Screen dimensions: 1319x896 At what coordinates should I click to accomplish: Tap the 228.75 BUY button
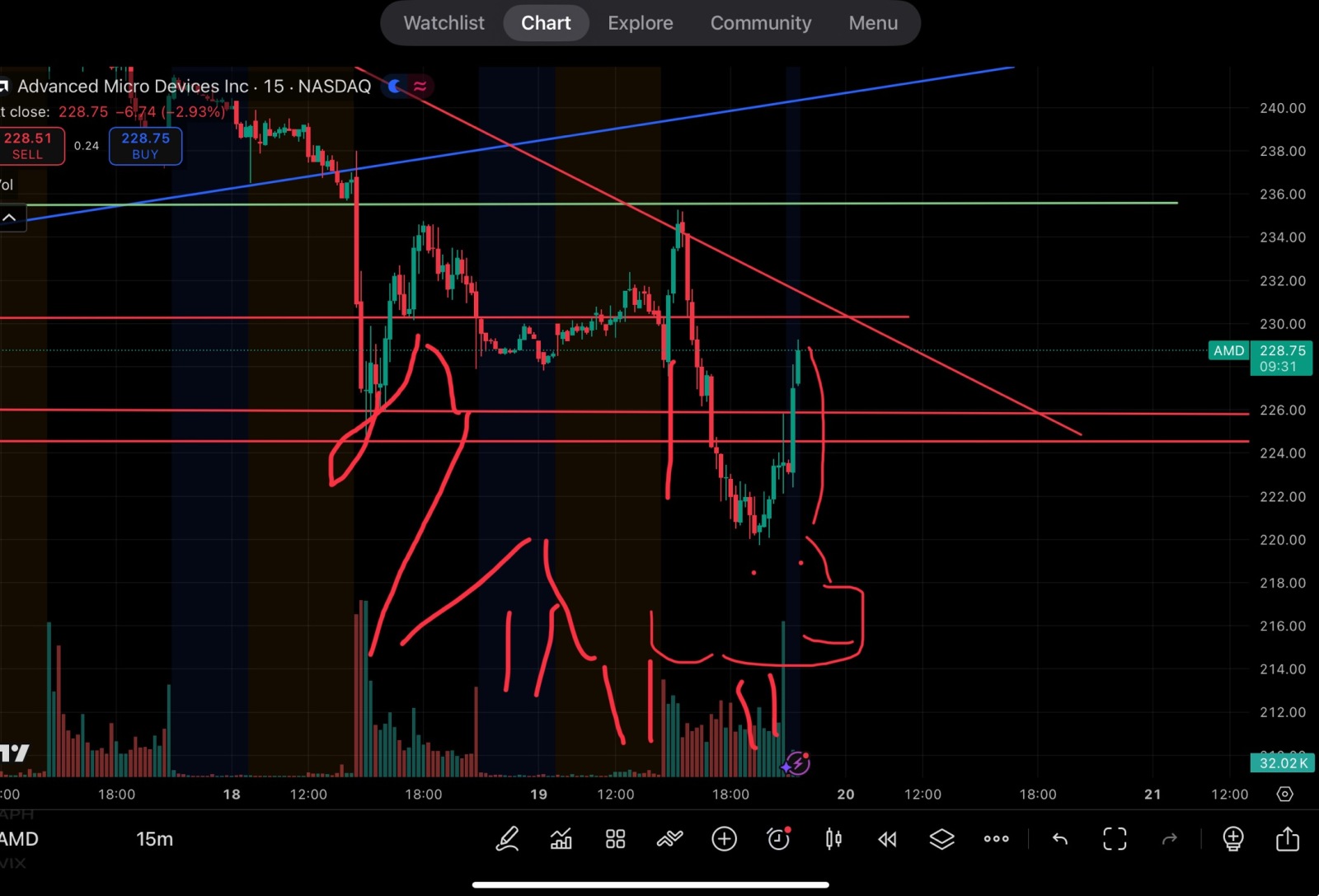pyautogui.click(x=145, y=146)
